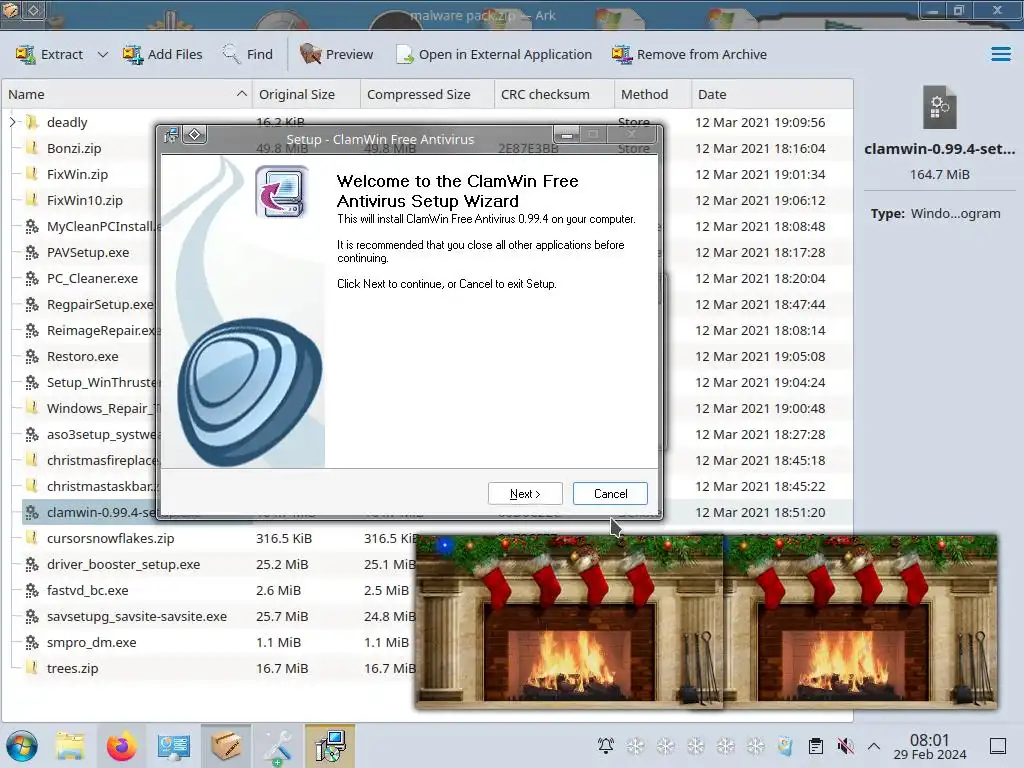This screenshot has height=768, width=1024.
Task: Select savsetupg_savsite-savsite.exe row
Action: point(218,616)
